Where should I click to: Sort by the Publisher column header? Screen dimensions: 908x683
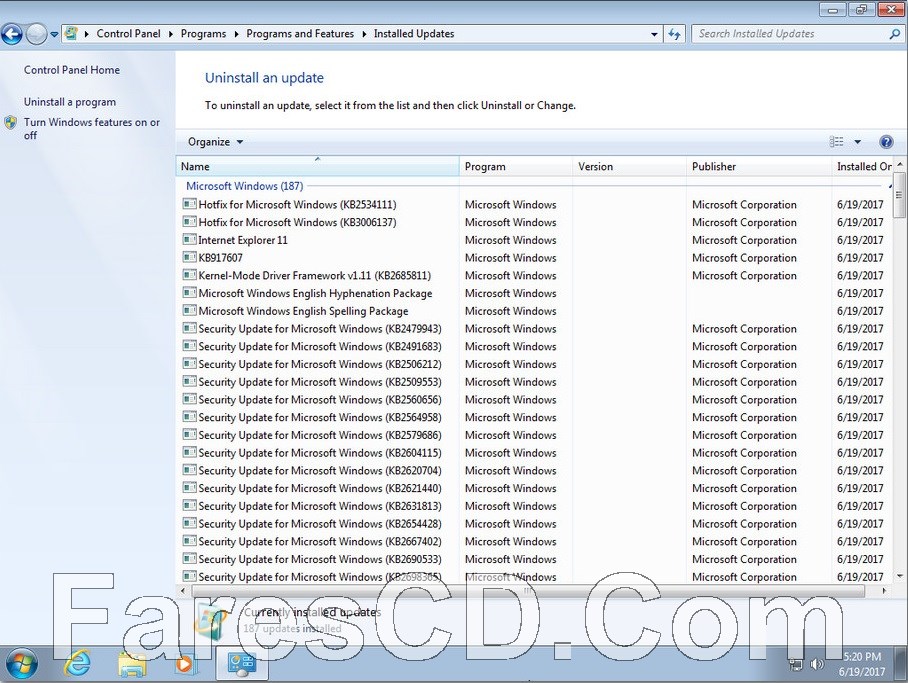[759, 167]
